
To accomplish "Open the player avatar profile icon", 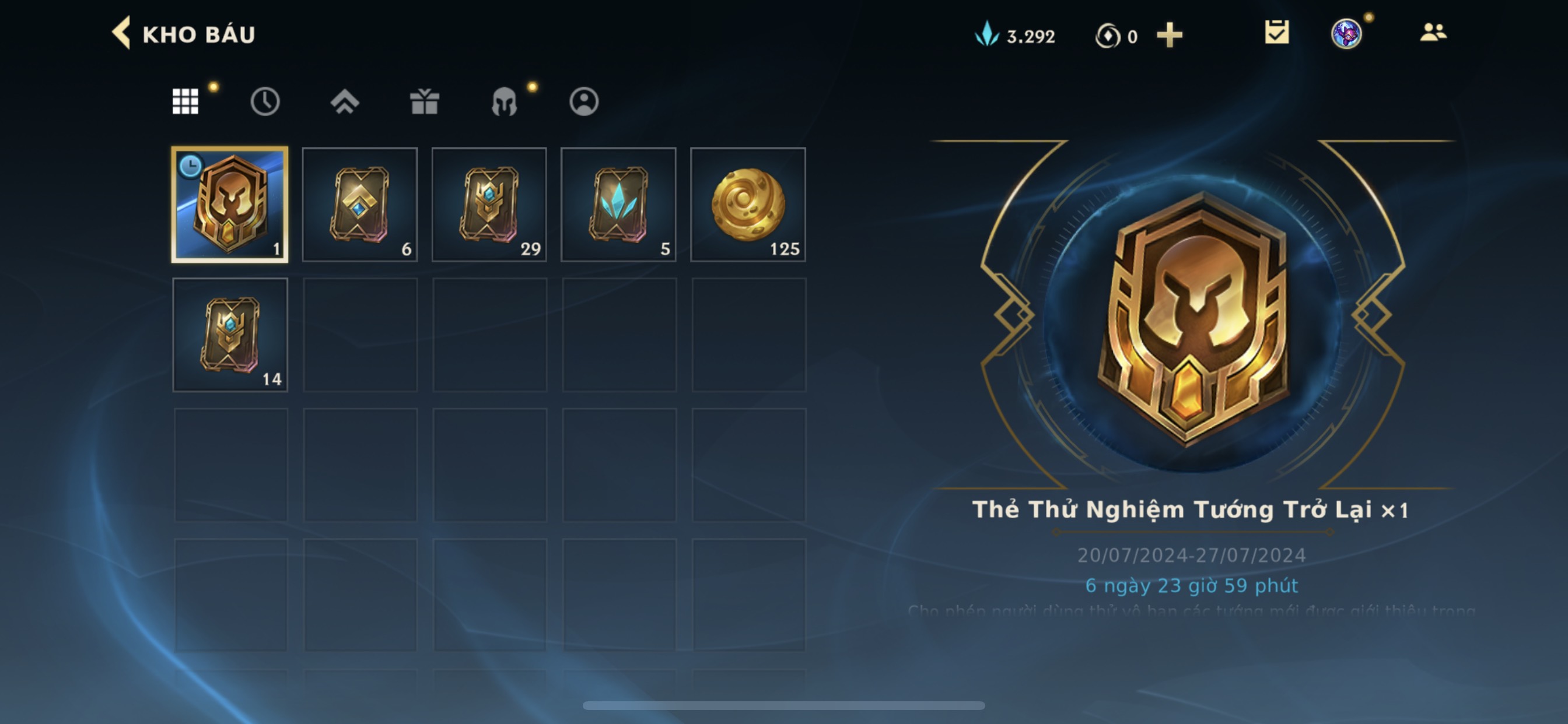I will point(1346,33).
